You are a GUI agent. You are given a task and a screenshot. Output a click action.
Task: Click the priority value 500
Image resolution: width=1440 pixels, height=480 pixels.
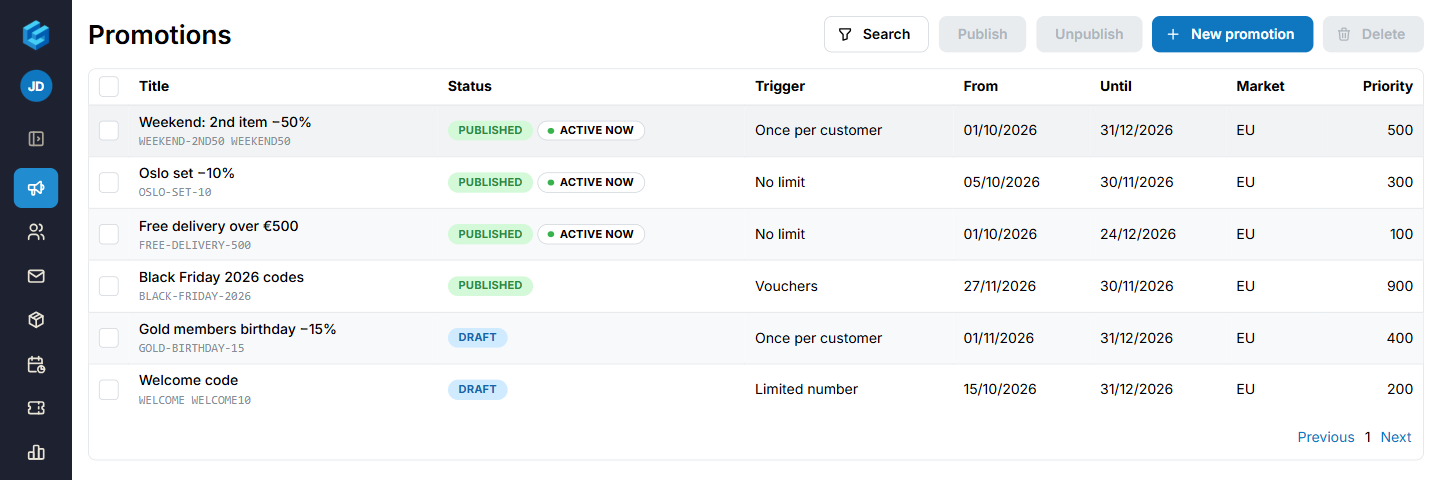(x=1400, y=130)
